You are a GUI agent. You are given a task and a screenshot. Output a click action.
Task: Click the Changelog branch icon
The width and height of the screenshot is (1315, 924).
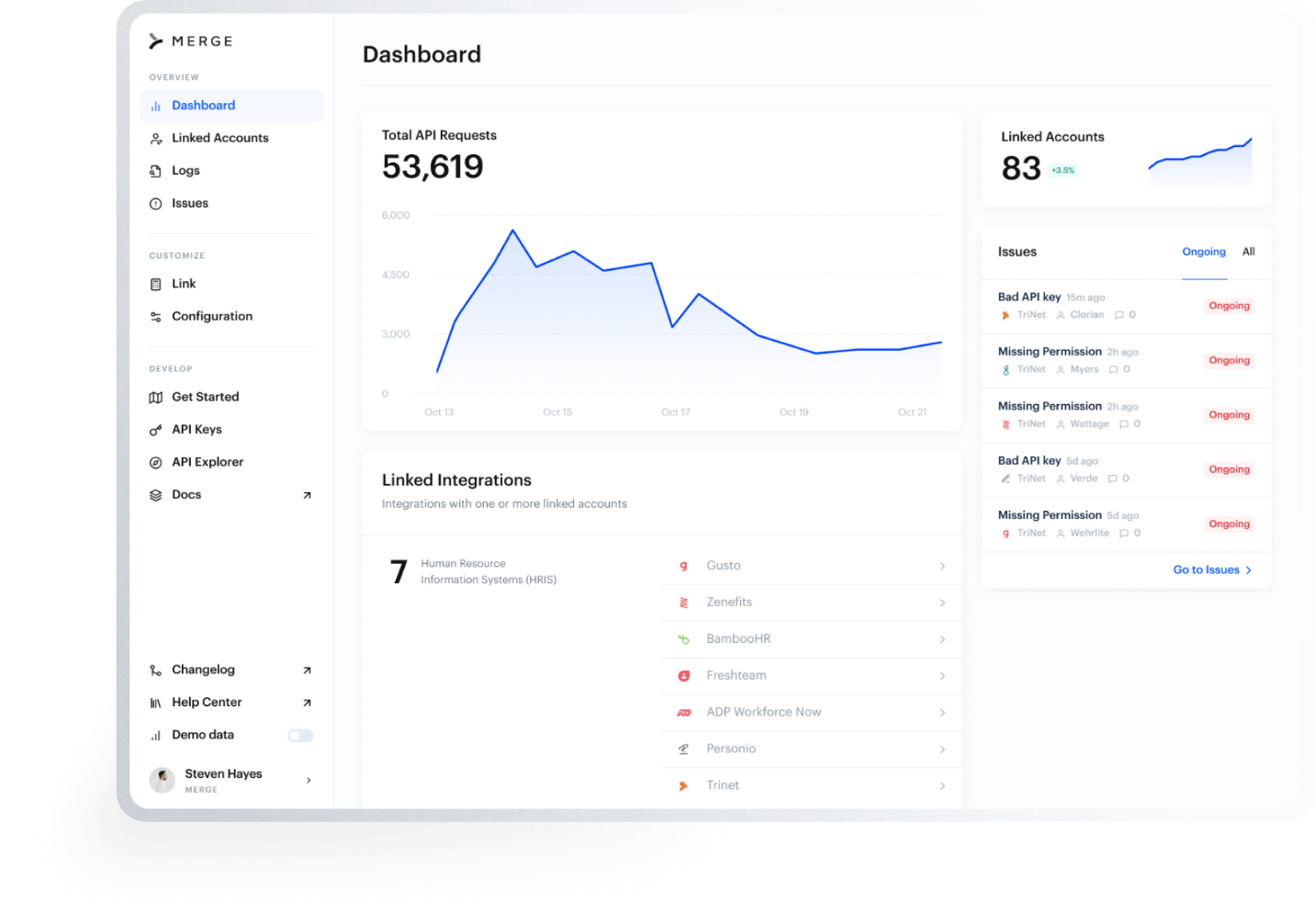coord(156,670)
